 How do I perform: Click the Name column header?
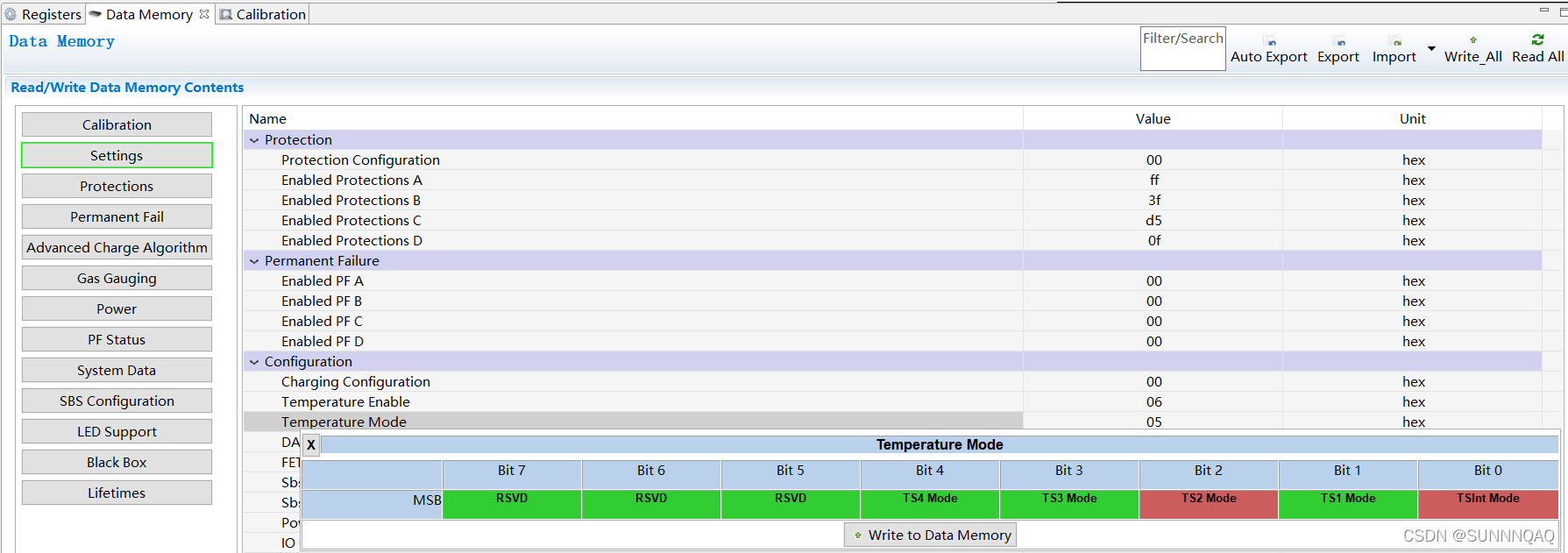coord(633,119)
